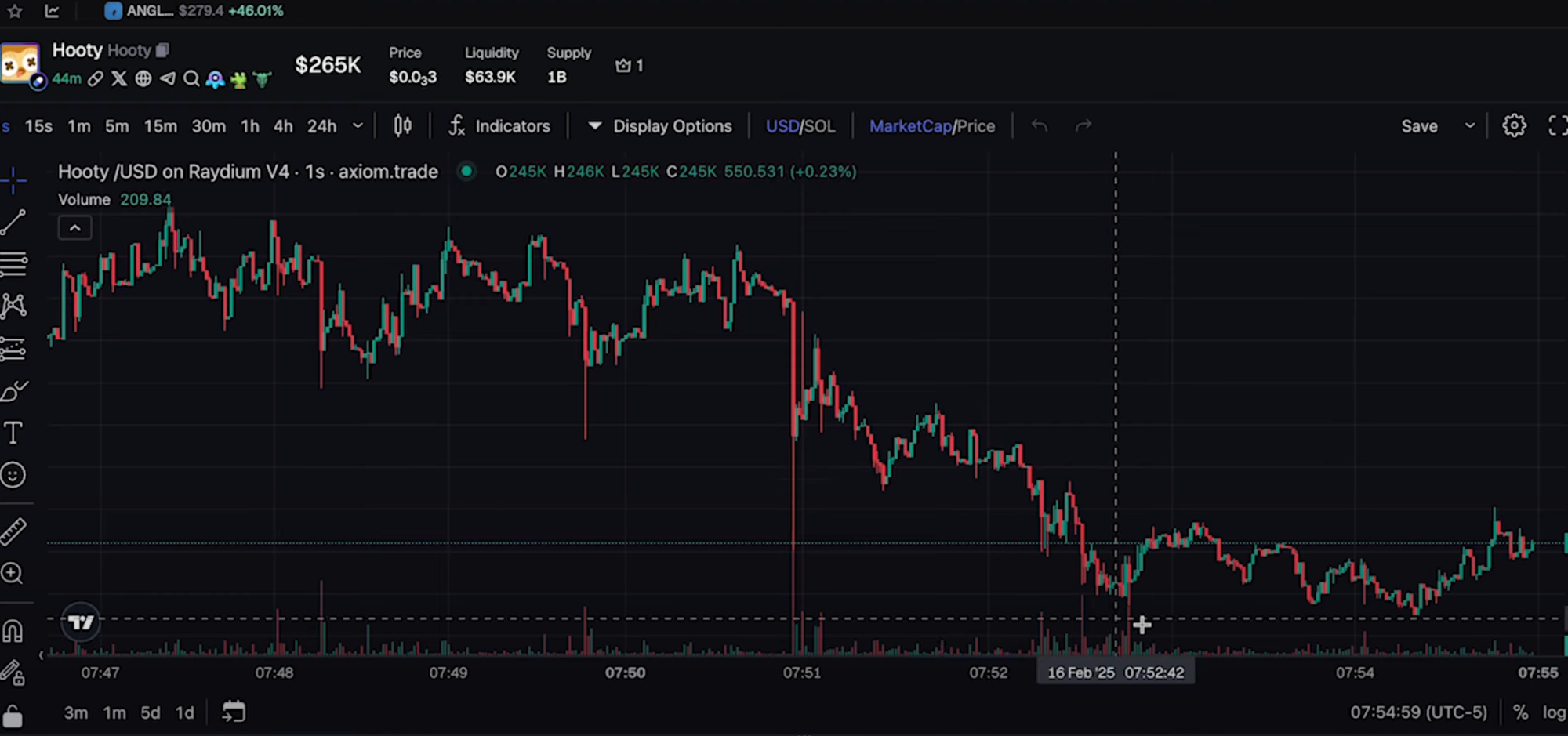Open Hooty's X profile

[x=118, y=79]
